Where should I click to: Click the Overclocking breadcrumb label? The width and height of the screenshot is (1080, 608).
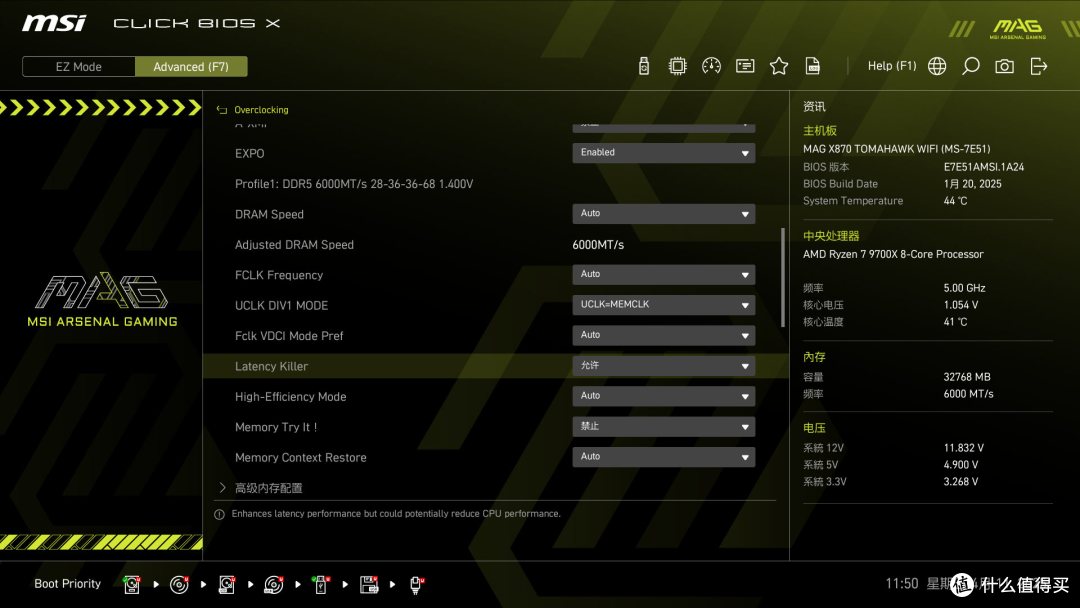[x=261, y=109]
